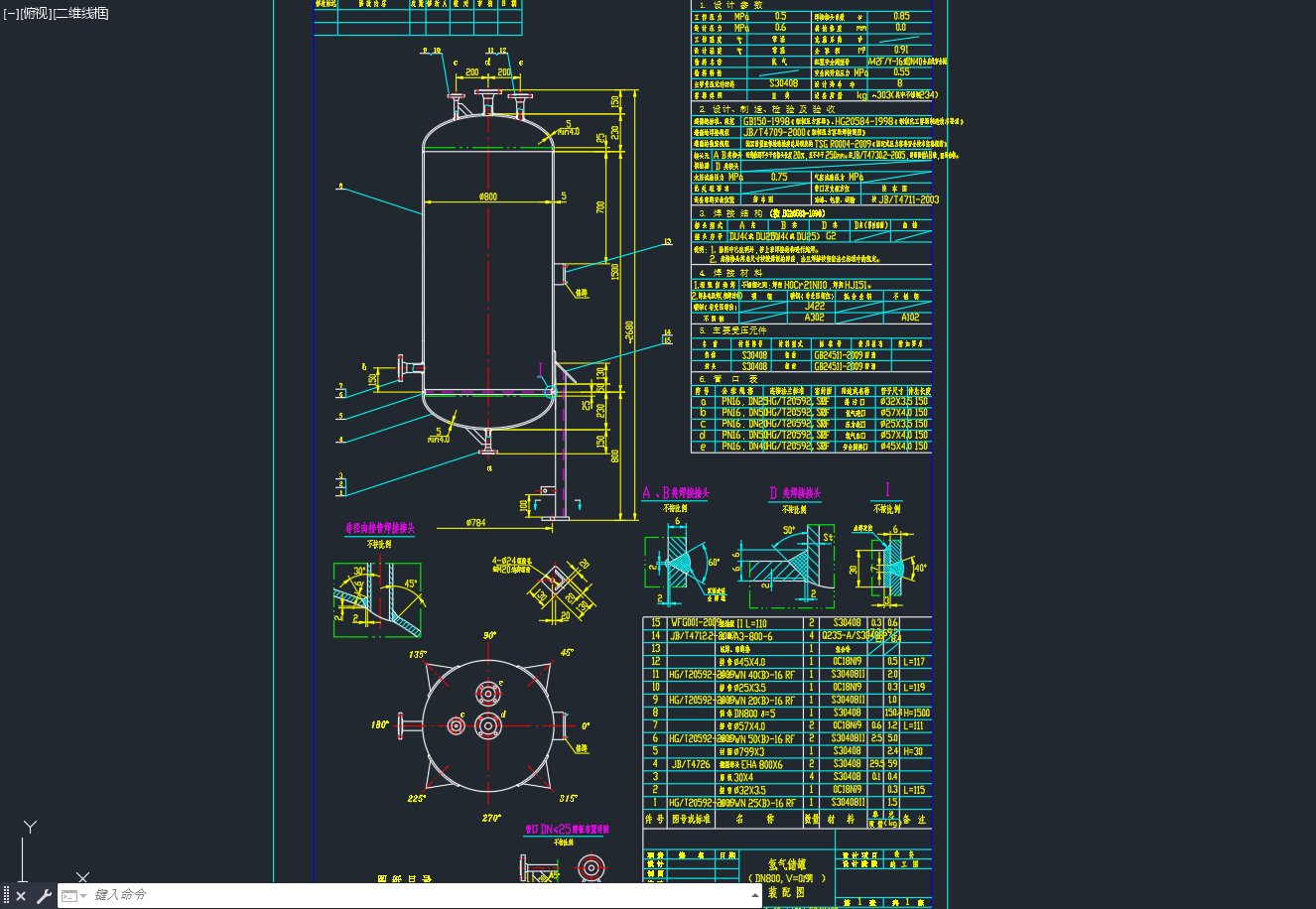Open the 俯视 view controls menu
Screen dimensions: 1316x909
click(x=35, y=13)
